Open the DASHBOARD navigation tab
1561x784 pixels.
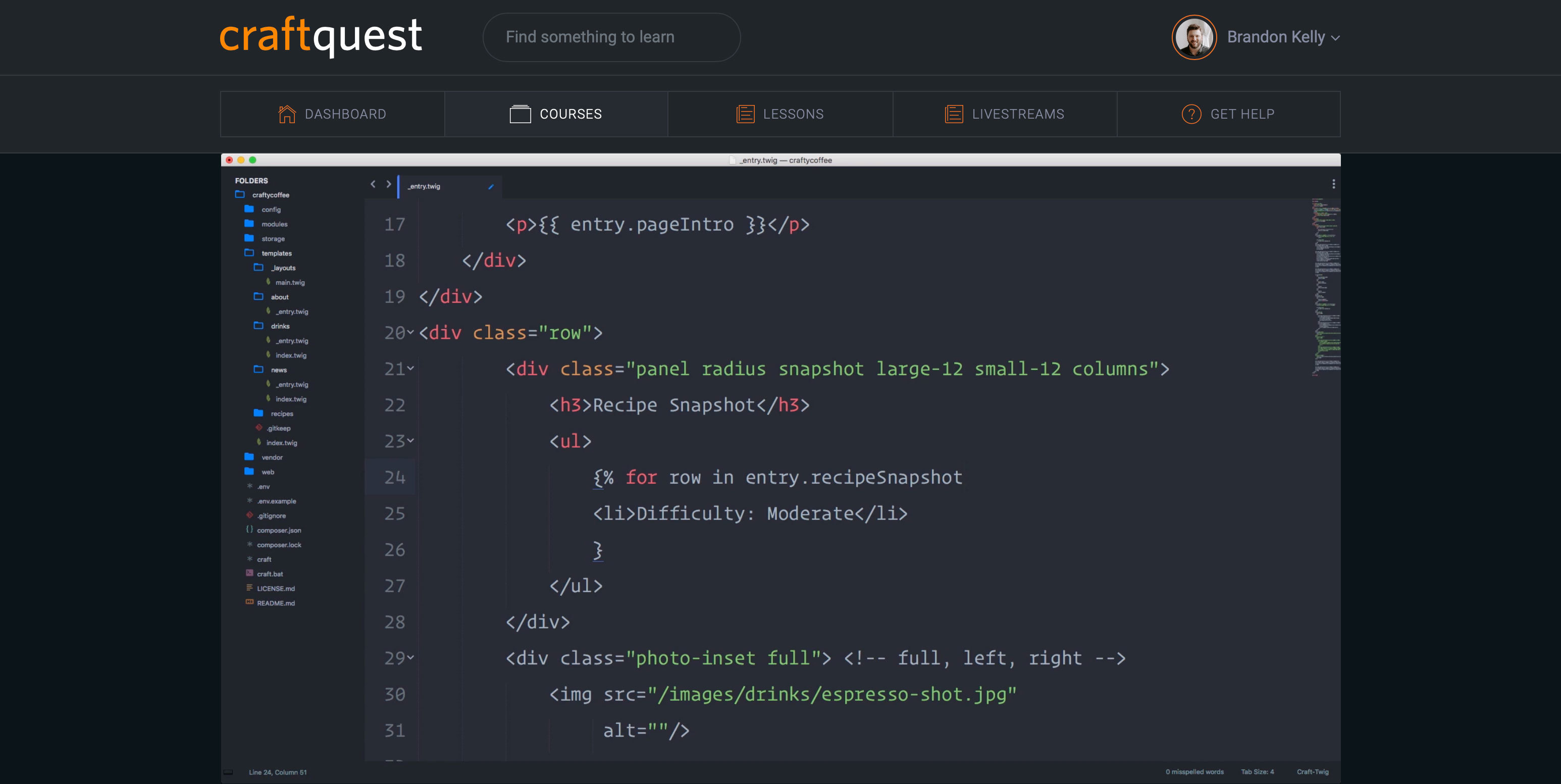coord(332,114)
